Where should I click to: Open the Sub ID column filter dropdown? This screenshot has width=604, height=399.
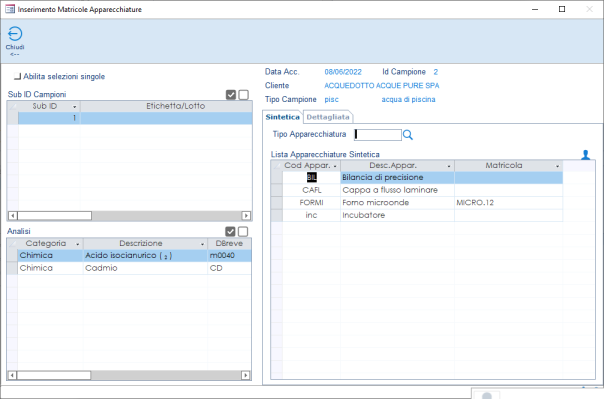[74, 107]
